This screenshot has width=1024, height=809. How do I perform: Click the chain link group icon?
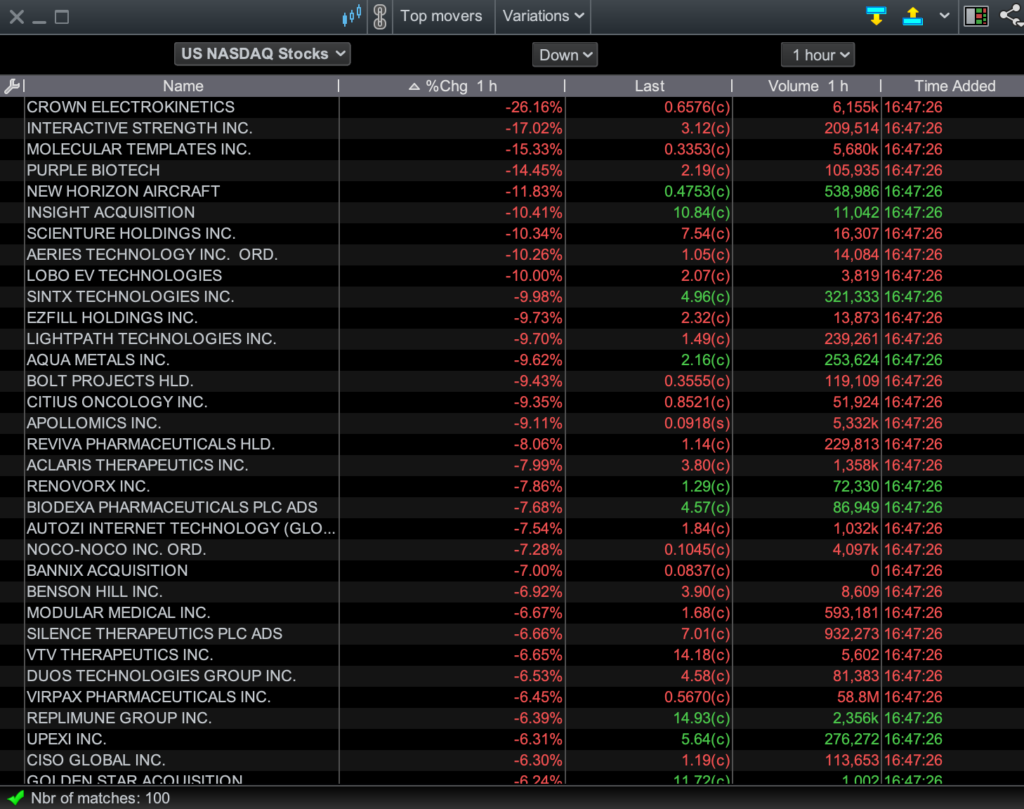tap(379, 16)
